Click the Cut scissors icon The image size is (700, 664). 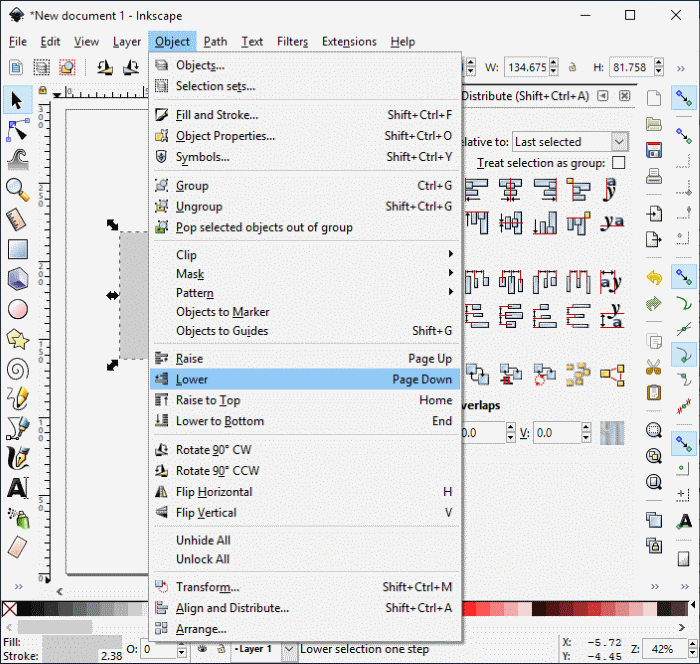click(x=654, y=368)
